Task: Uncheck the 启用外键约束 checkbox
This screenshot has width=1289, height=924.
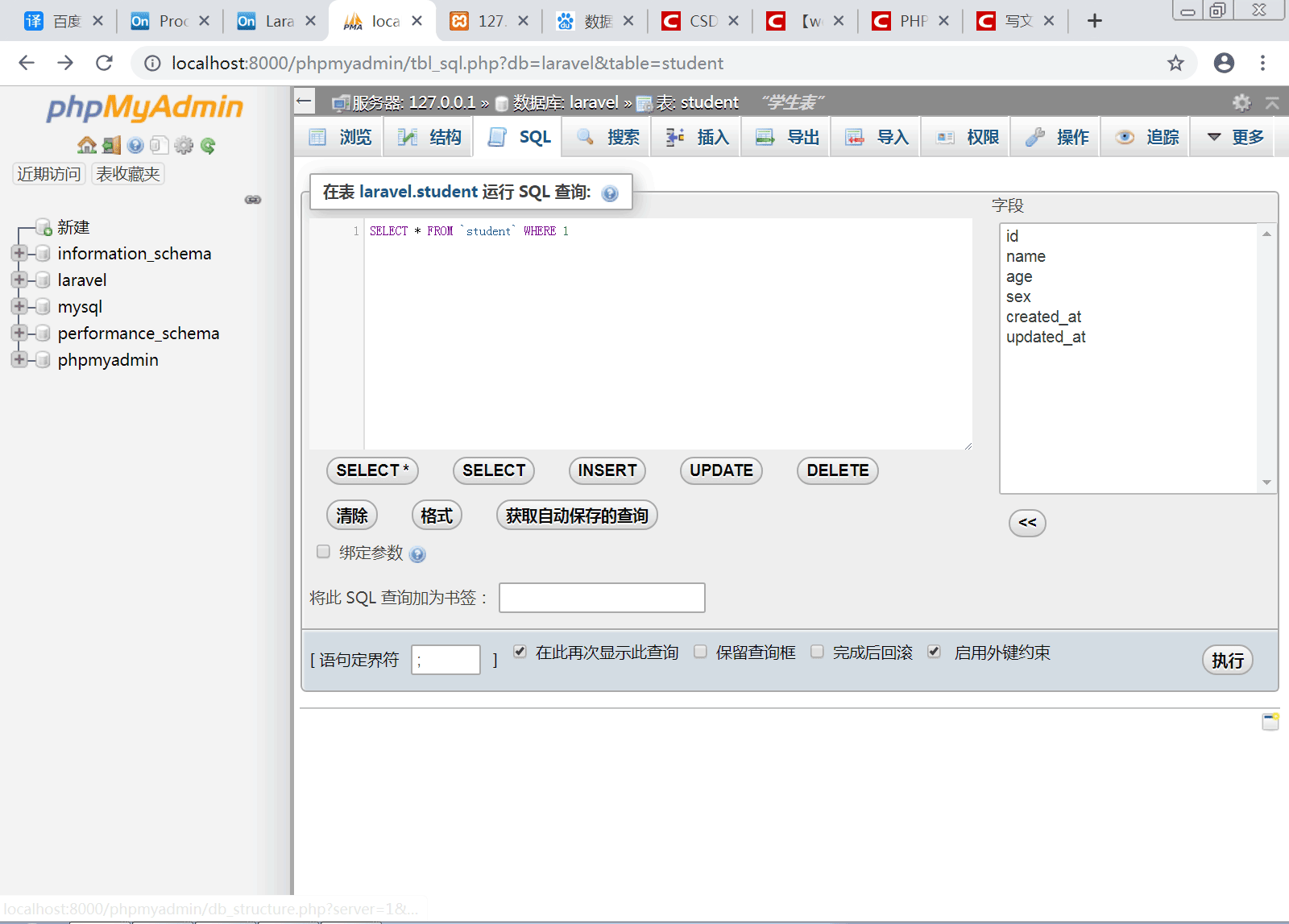Action: [934, 652]
